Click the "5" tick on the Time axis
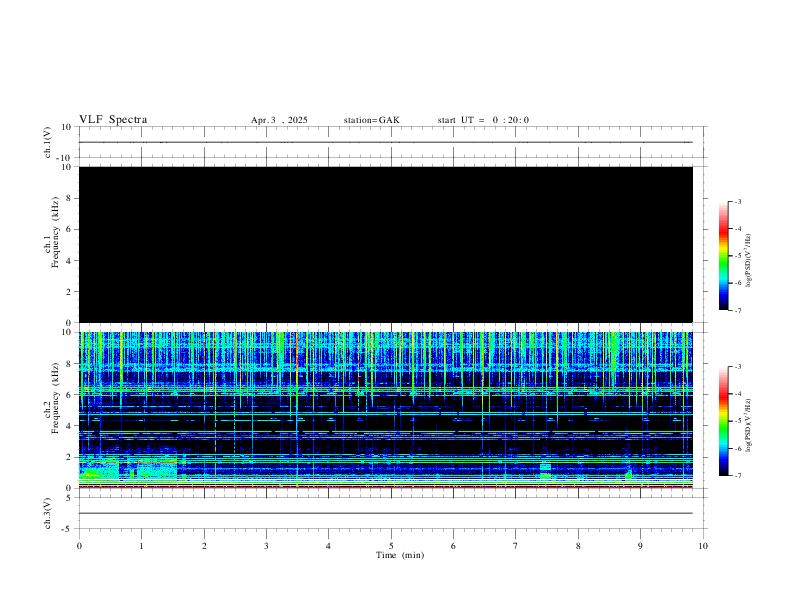The height and width of the screenshot is (612, 792). pyautogui.click(x=391, y=546)
